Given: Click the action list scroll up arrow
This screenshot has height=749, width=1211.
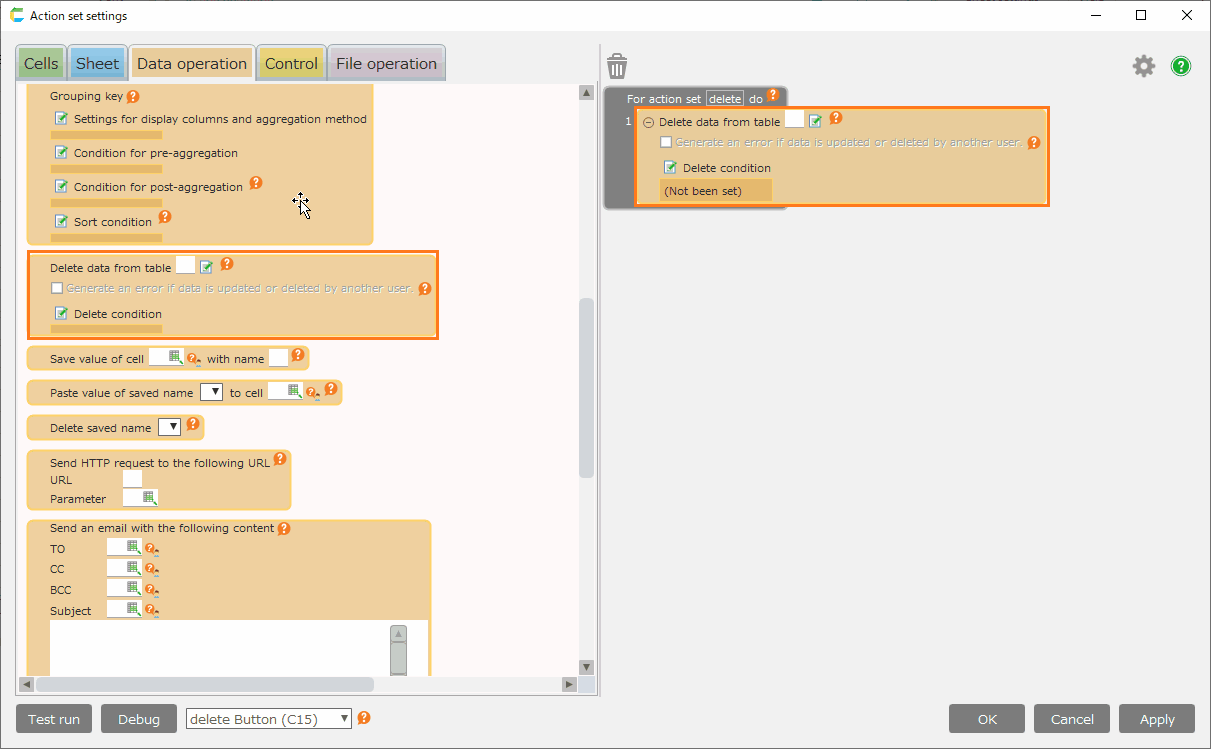Looking at the screenshot, I should (586, 93).
